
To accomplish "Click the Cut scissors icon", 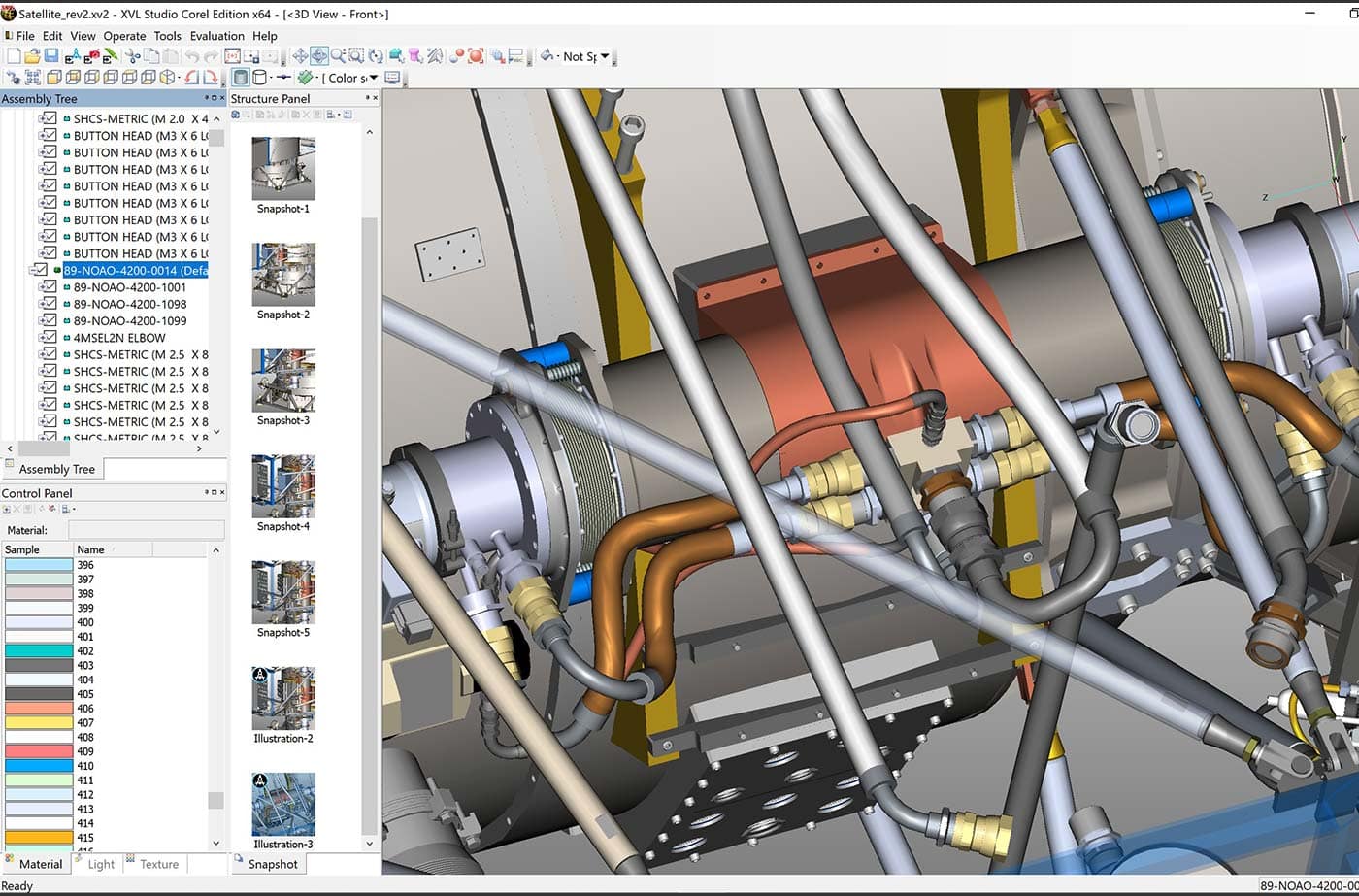I will (133, 56).
